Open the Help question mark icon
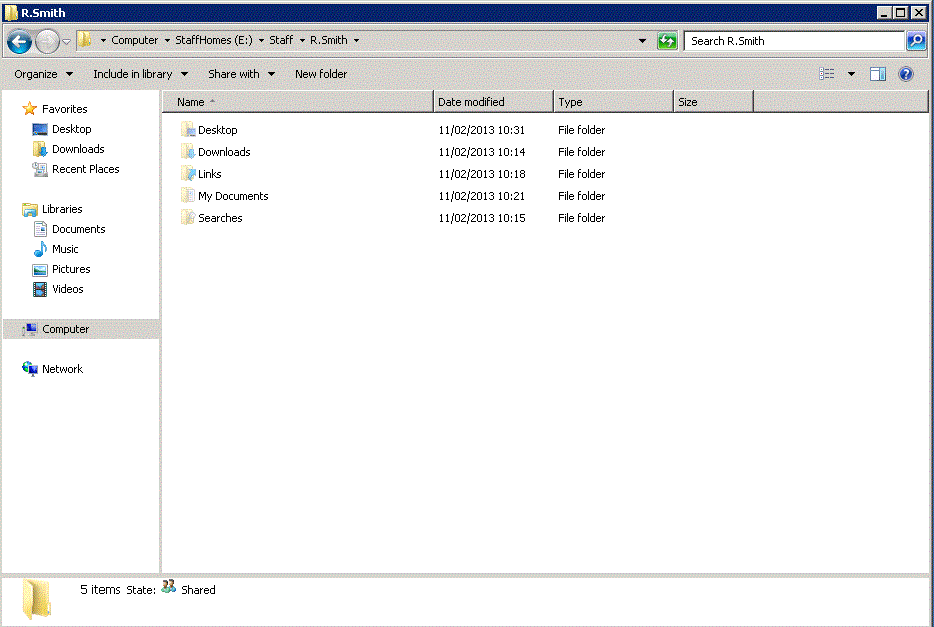 point(906,74)
